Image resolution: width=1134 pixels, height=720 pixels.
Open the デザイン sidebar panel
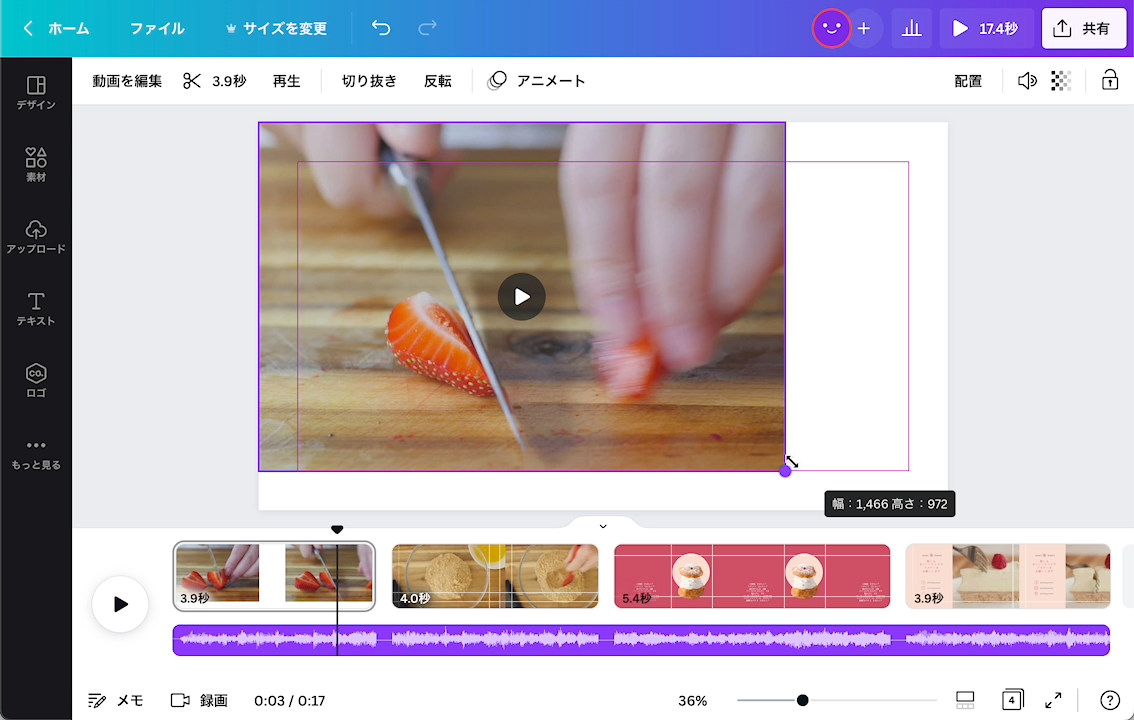point(35,93)
